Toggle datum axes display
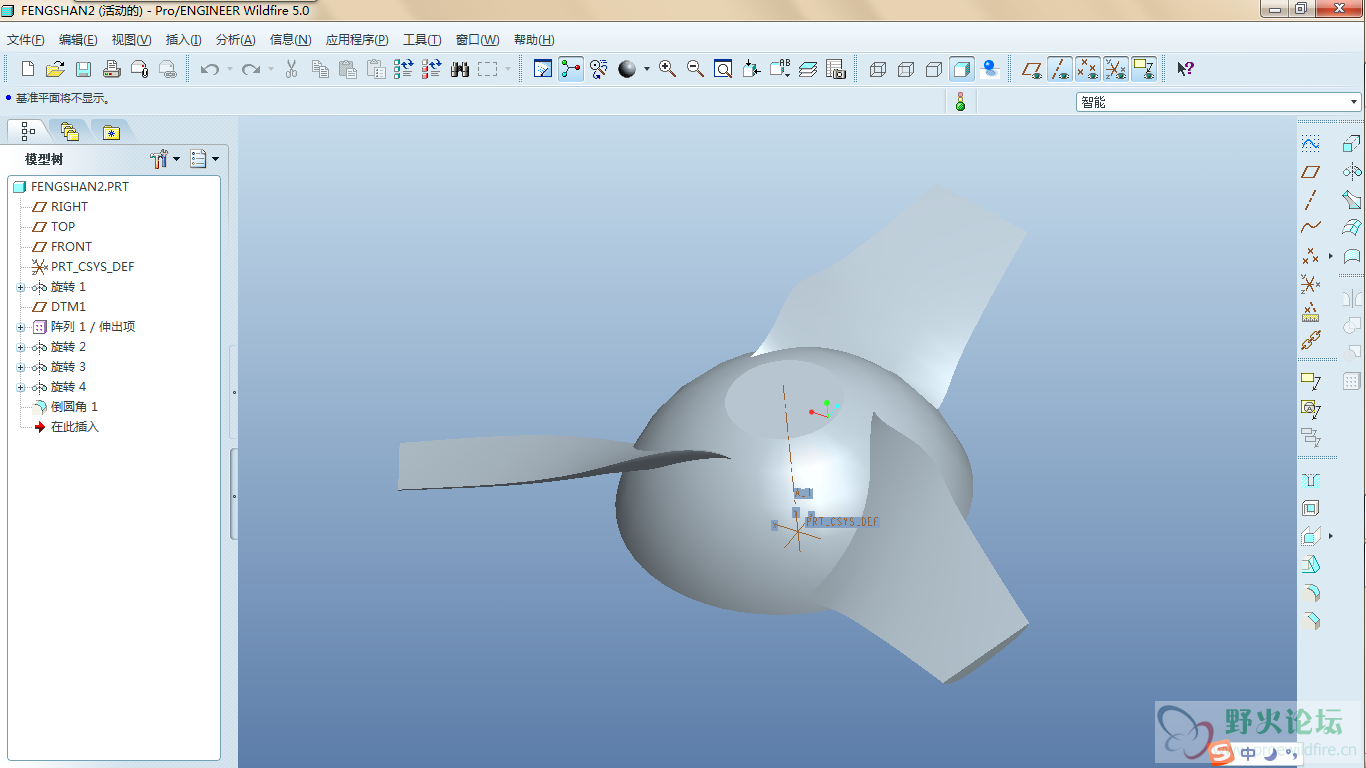 click(x=1060, y=69)
